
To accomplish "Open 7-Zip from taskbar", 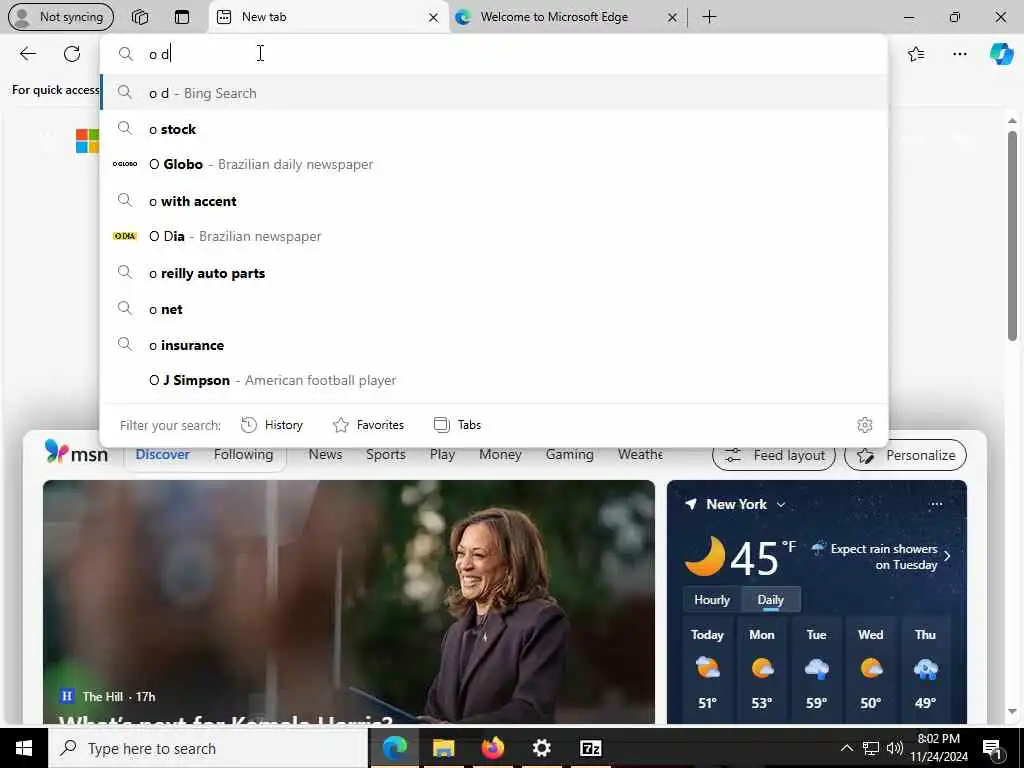I will [x=590, y=748].
